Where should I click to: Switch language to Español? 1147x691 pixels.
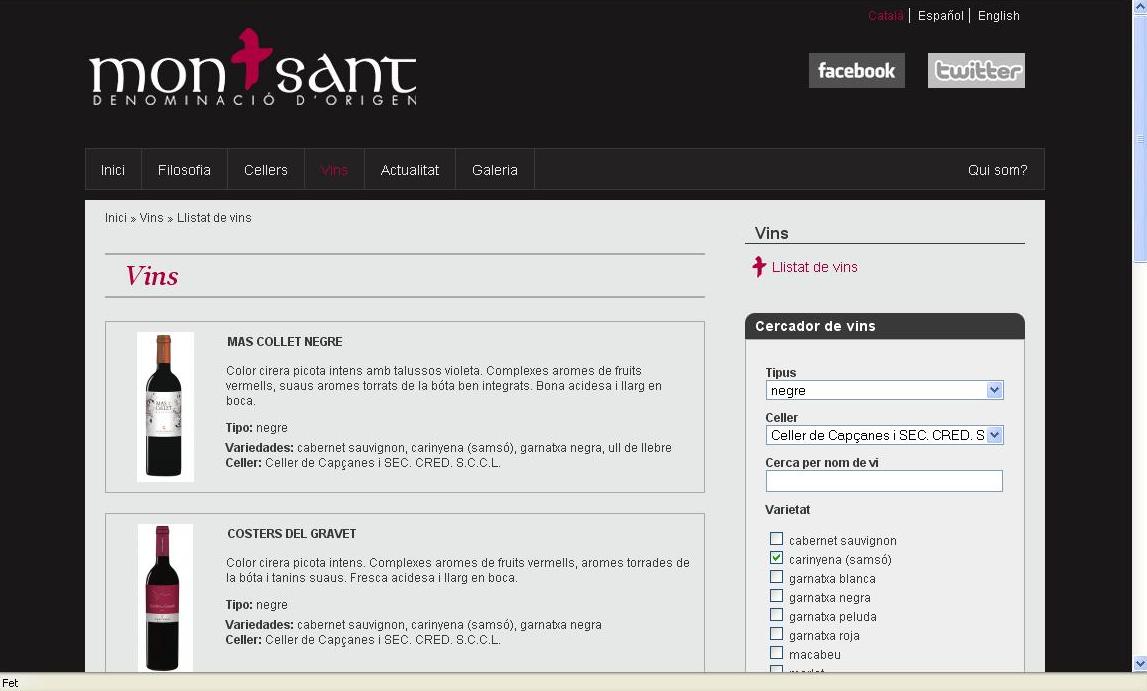tap(941, 15)
